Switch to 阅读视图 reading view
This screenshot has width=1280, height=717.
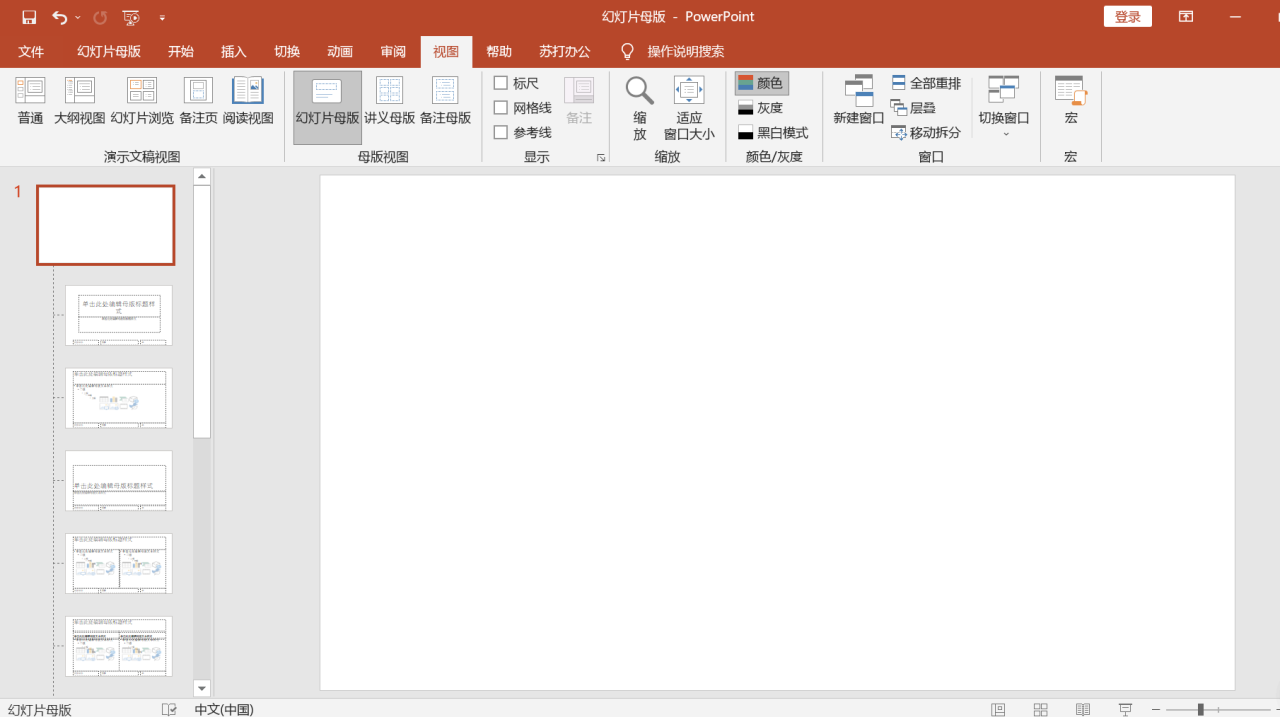[x=245, y=100]
